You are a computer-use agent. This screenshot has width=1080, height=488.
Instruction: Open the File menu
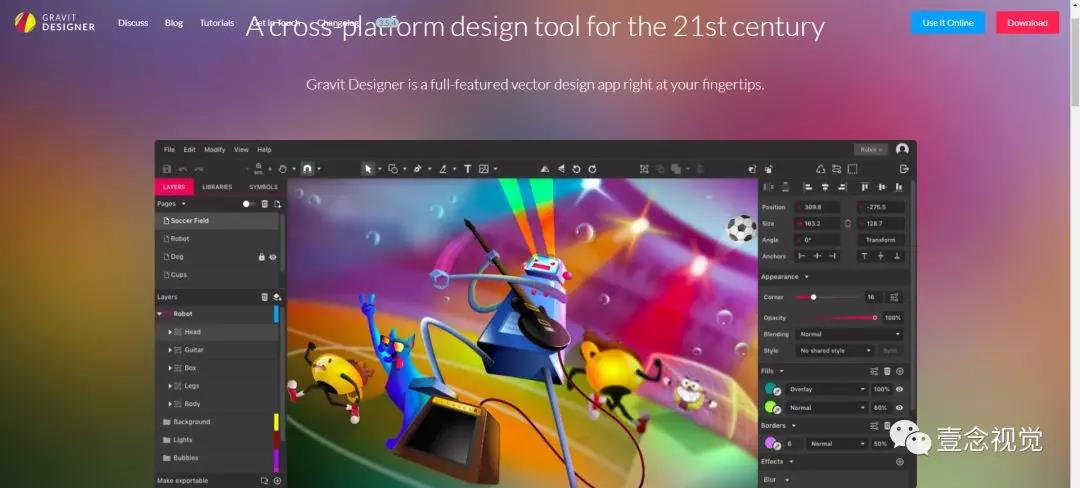(x=169, y=149)
